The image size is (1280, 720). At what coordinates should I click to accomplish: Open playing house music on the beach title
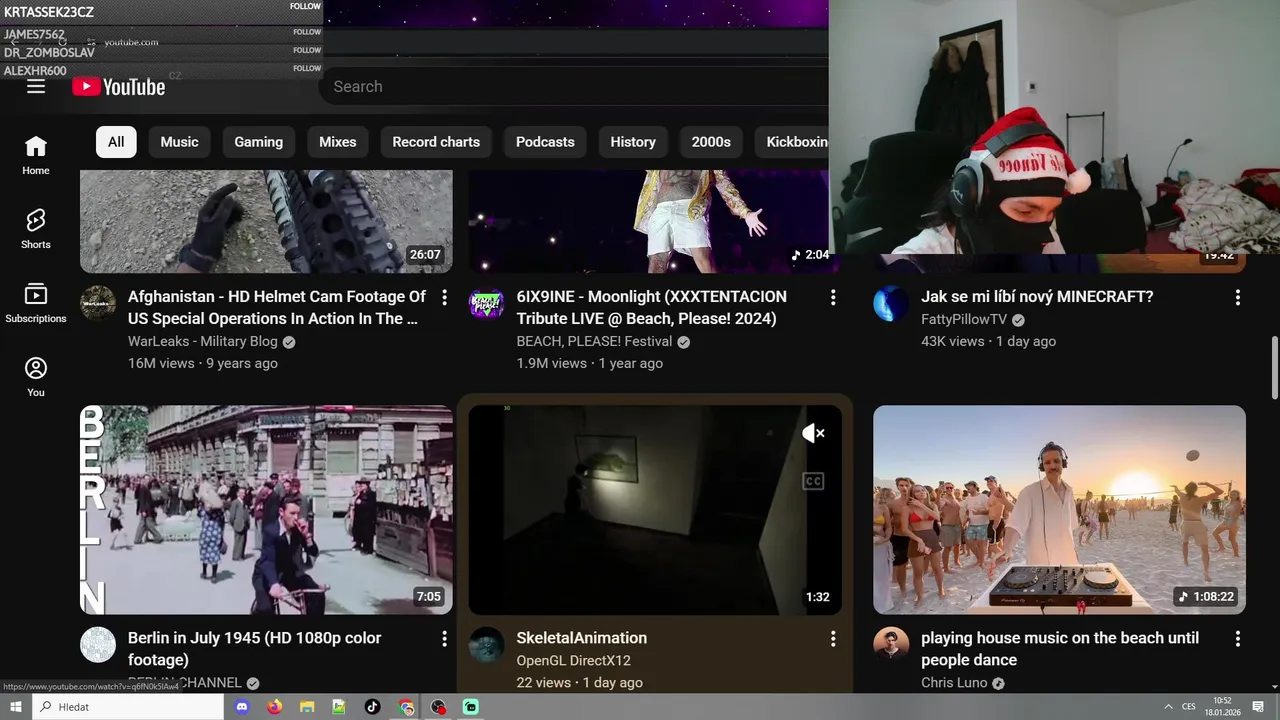click(1060, 649)
